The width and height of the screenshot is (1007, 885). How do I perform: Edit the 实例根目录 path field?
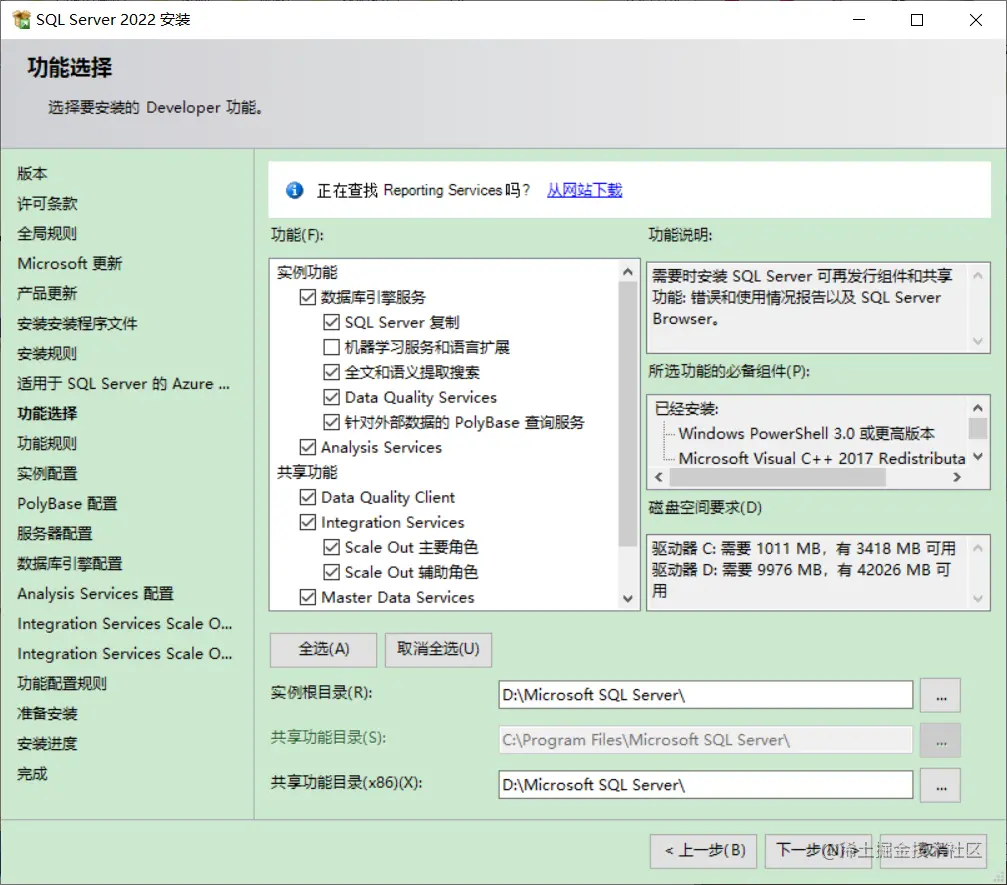tap(705, 695)
